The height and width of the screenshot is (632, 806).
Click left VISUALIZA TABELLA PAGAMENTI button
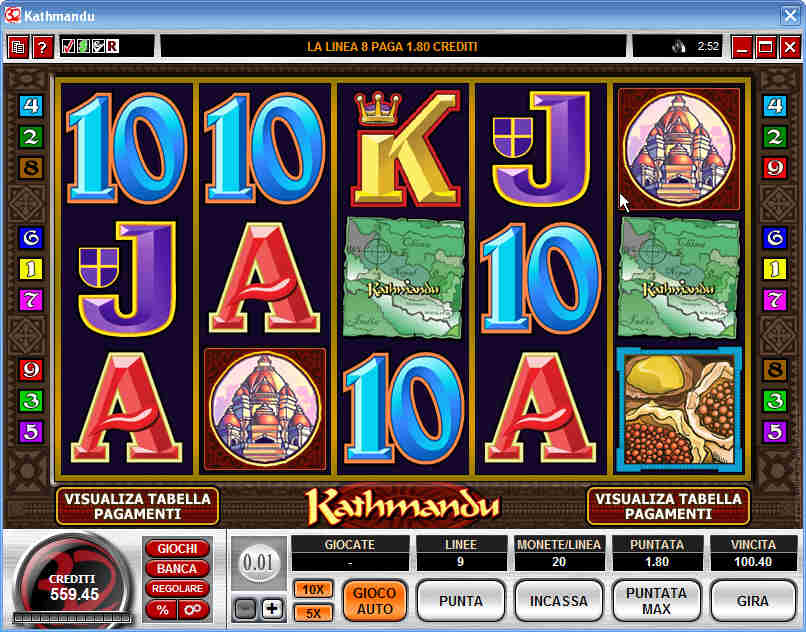137,507
